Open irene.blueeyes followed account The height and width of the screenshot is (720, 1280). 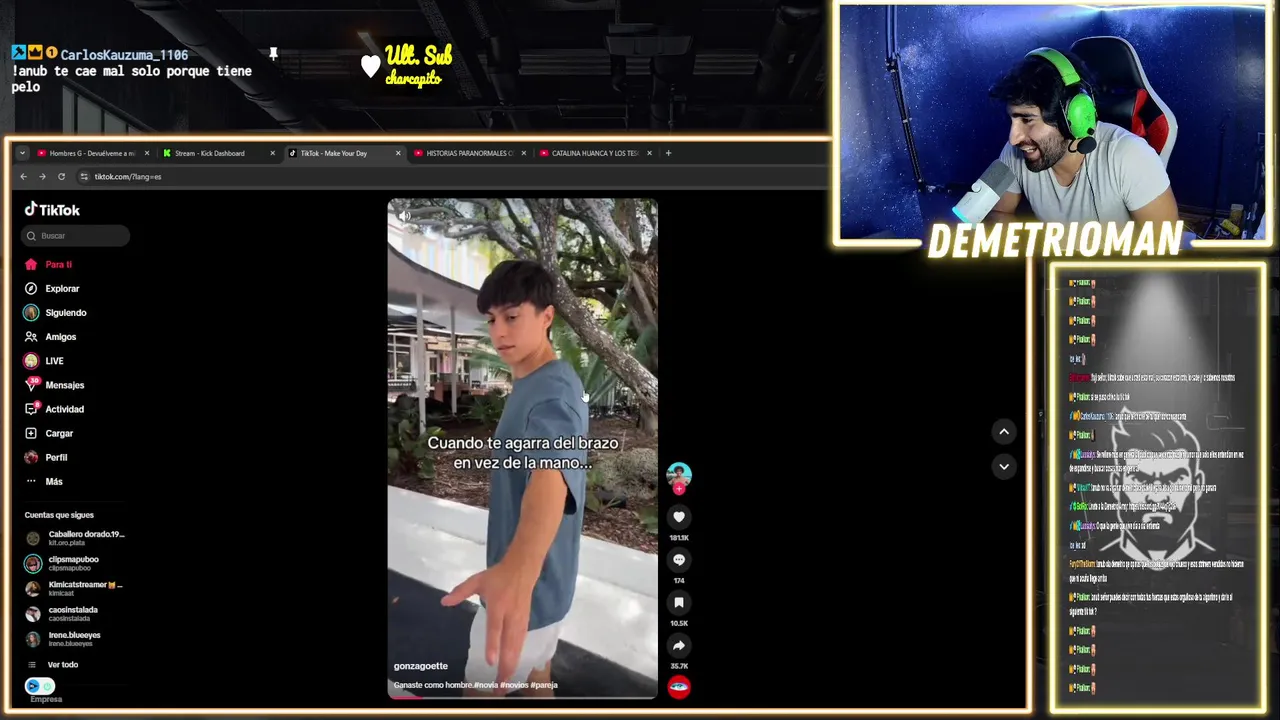click(63, 638)
